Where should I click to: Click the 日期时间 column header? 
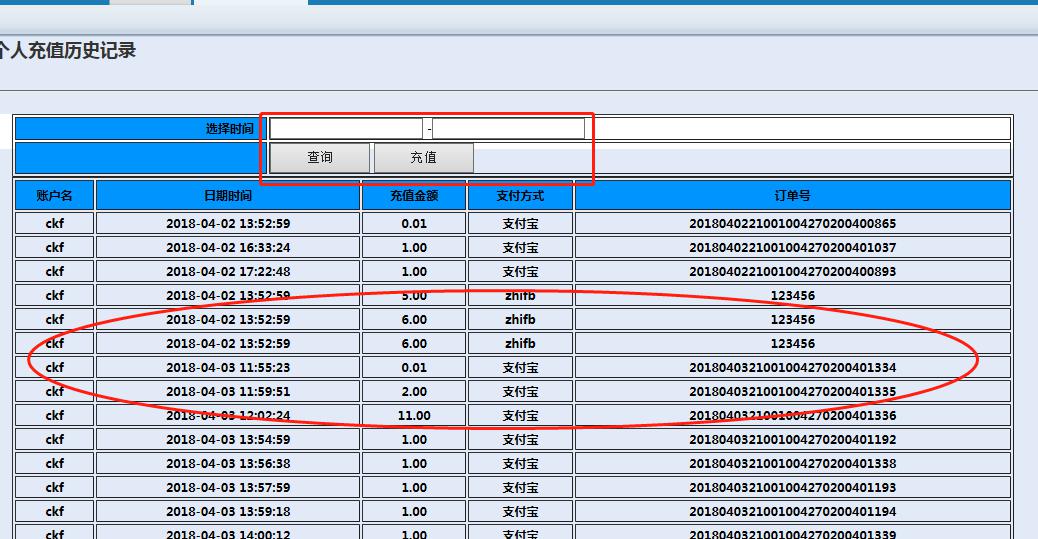click(228, 196)
